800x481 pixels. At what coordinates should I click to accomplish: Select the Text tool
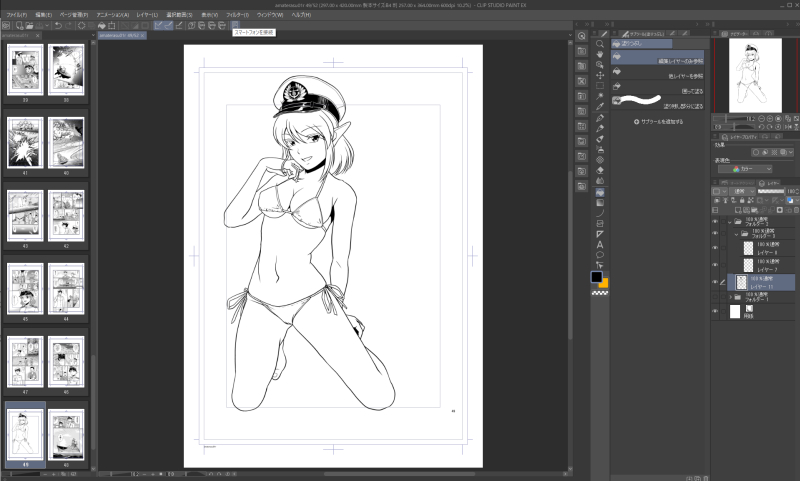pyautogui.click(x=600, y=244)
